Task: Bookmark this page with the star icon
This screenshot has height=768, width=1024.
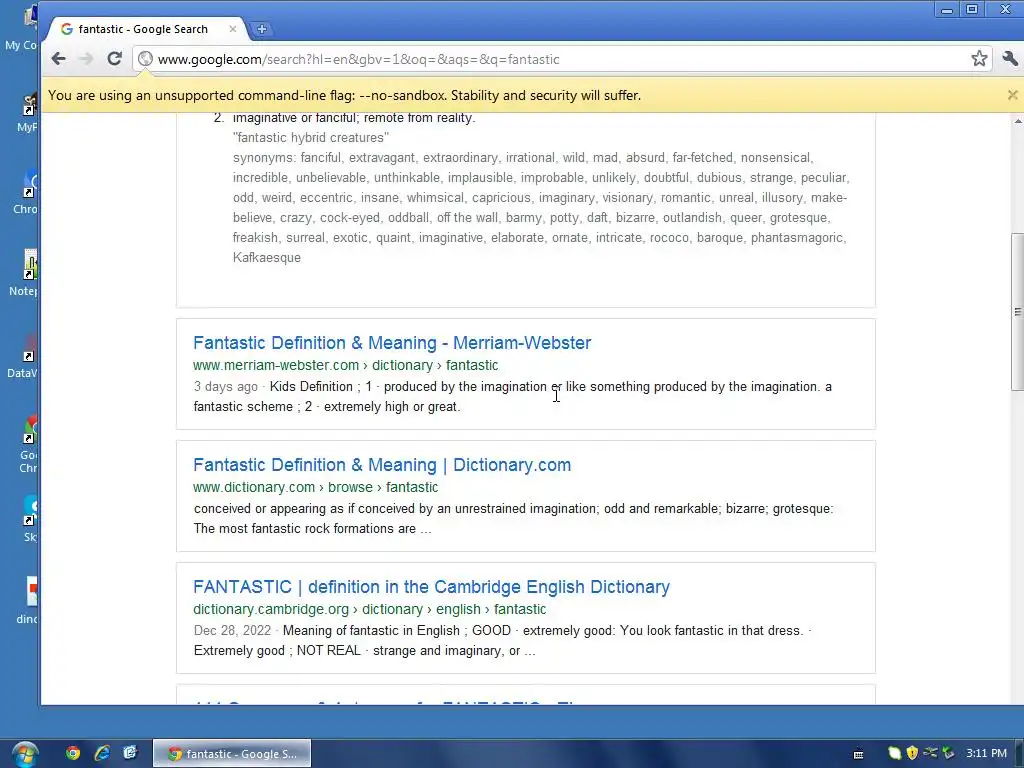Action: pyautogui.click(x=979, y=59)
